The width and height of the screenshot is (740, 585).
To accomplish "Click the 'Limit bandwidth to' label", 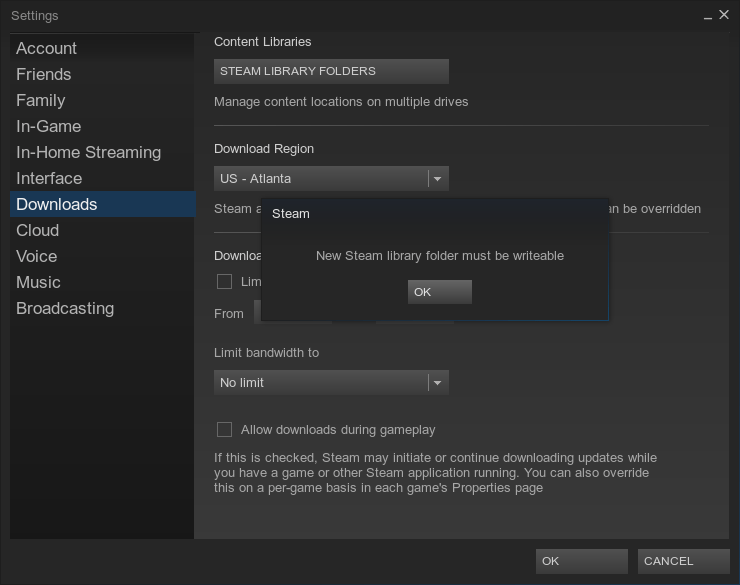I will click(266, 352).
